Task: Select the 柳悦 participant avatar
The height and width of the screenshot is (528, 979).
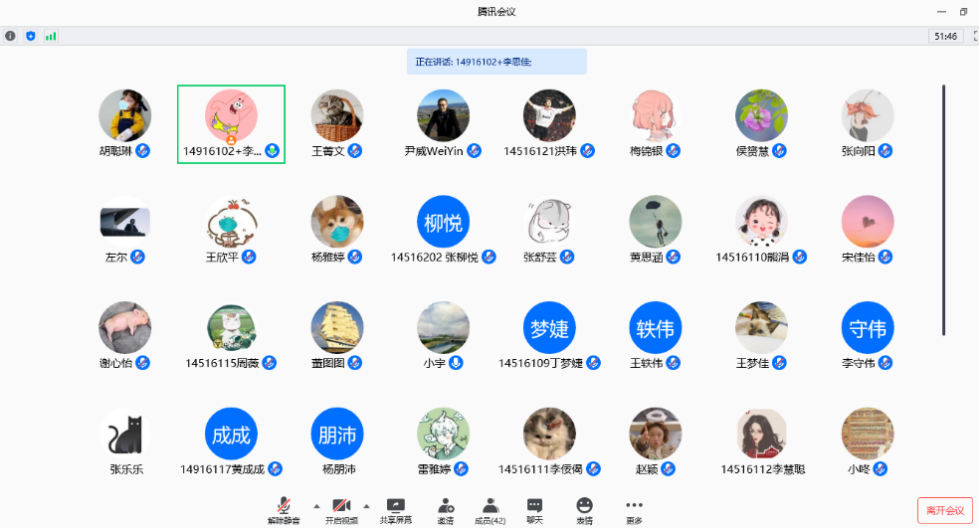Action: [x=443, y=222]
